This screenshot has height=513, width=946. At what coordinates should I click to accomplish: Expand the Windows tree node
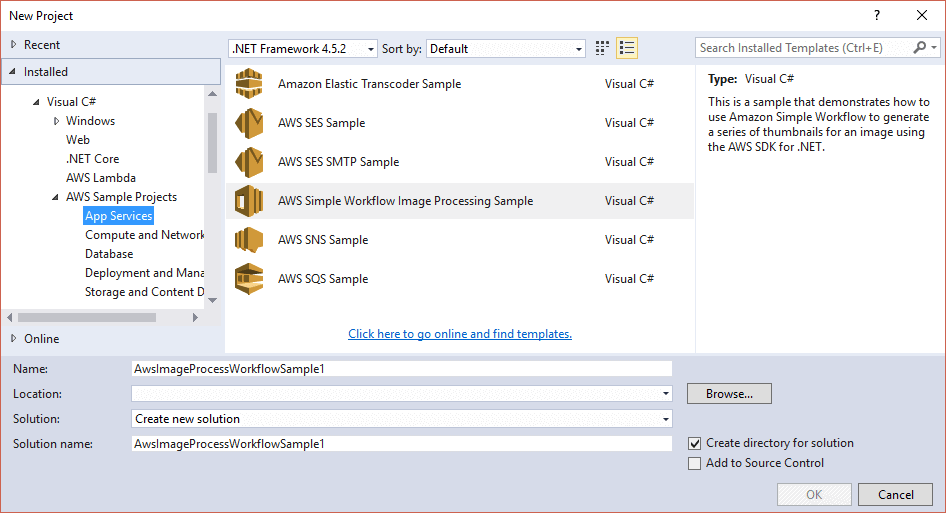point(56,121)
